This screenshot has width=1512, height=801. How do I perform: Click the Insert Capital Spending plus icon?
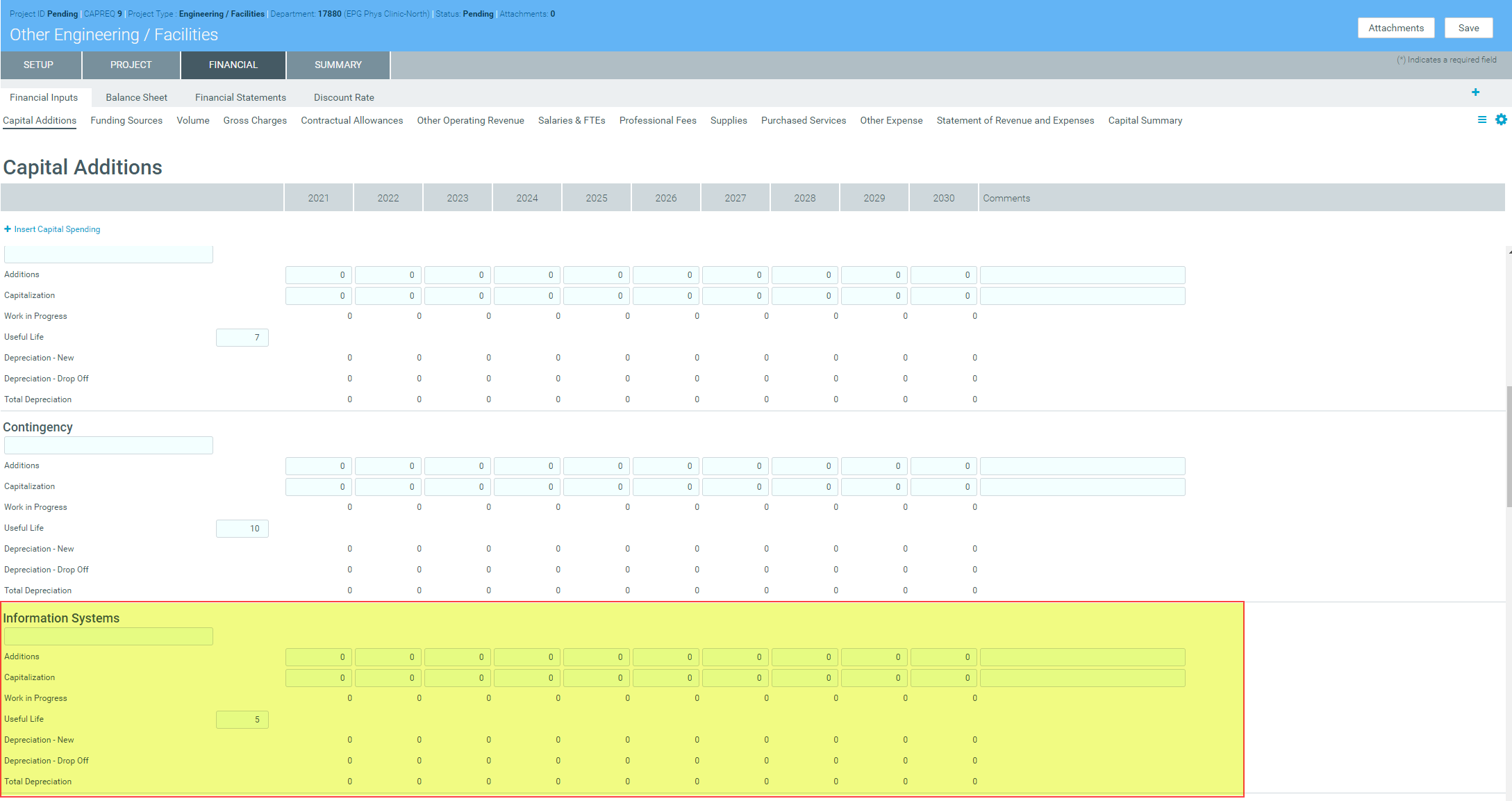coord(8,229)
